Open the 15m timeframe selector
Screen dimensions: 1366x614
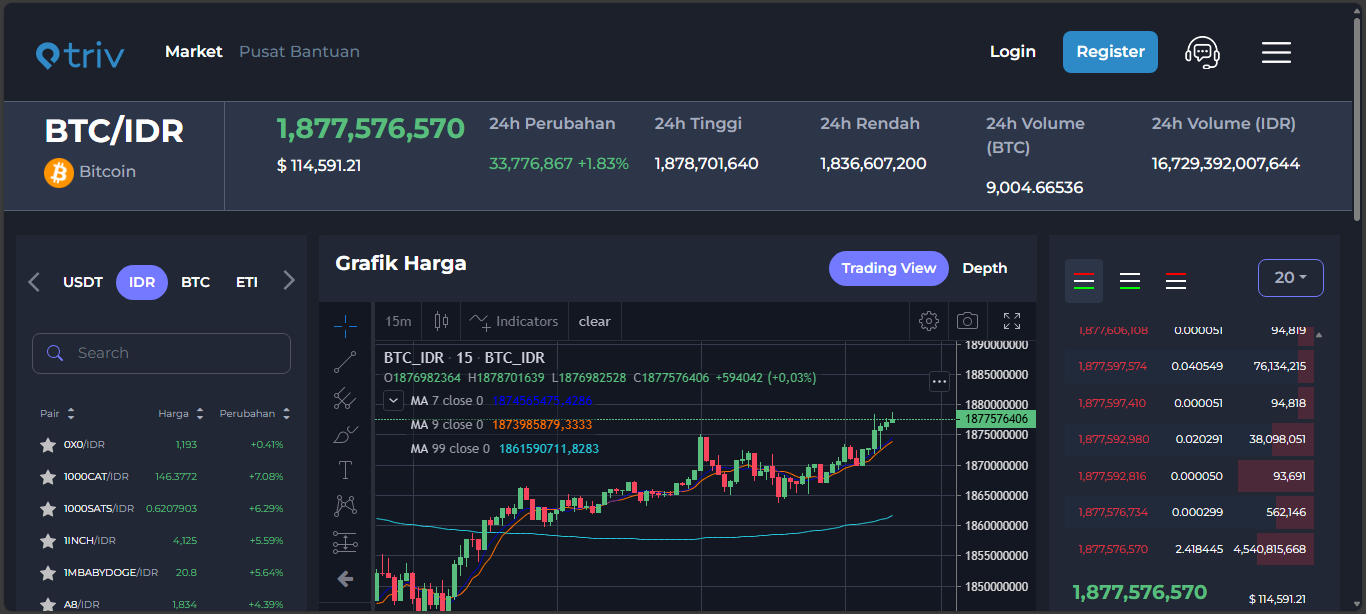click(398, 321)
